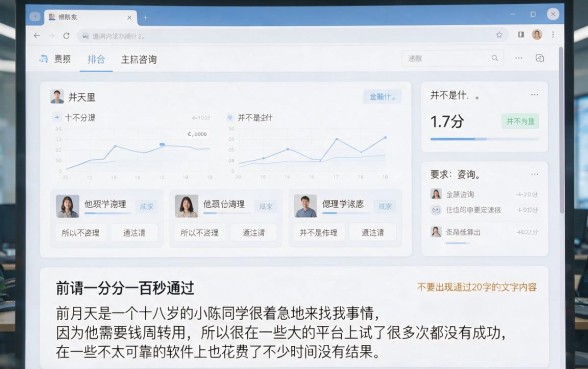Click the 1.7分 score value
Image resolution: width=588 pixels, height=369 pixels.
pos(447,122)
